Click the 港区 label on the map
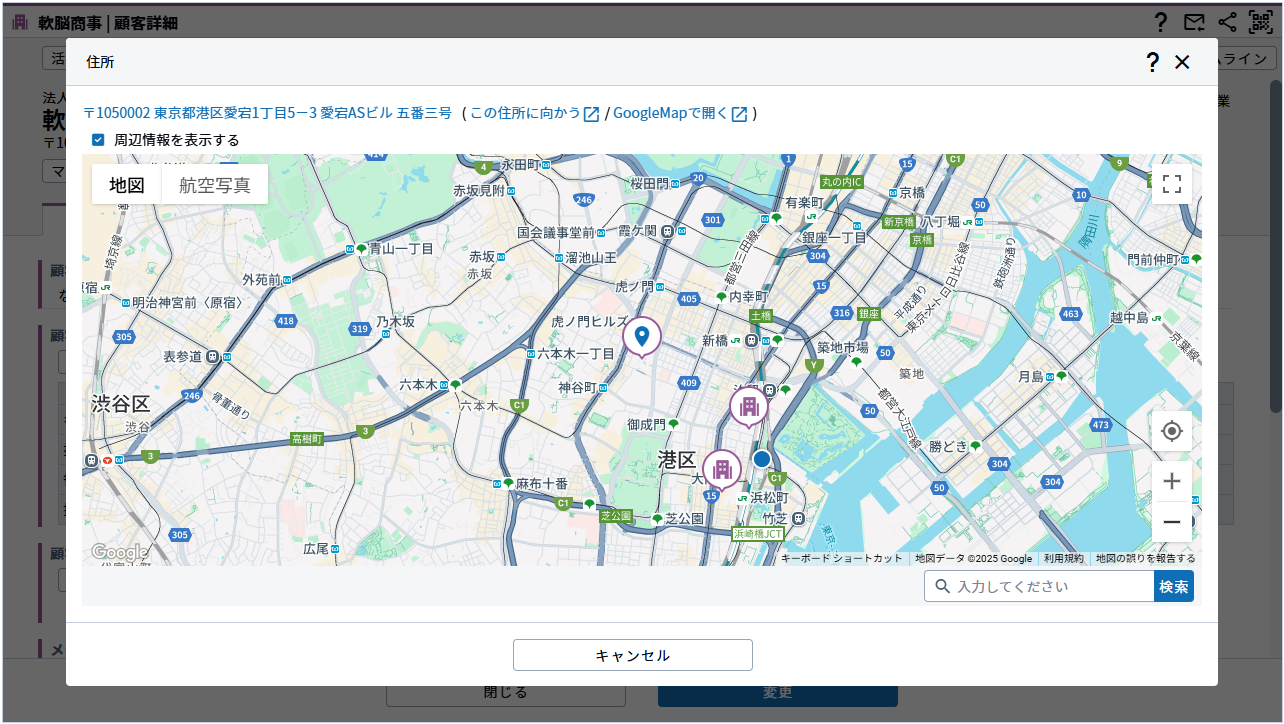 [677, 460]
